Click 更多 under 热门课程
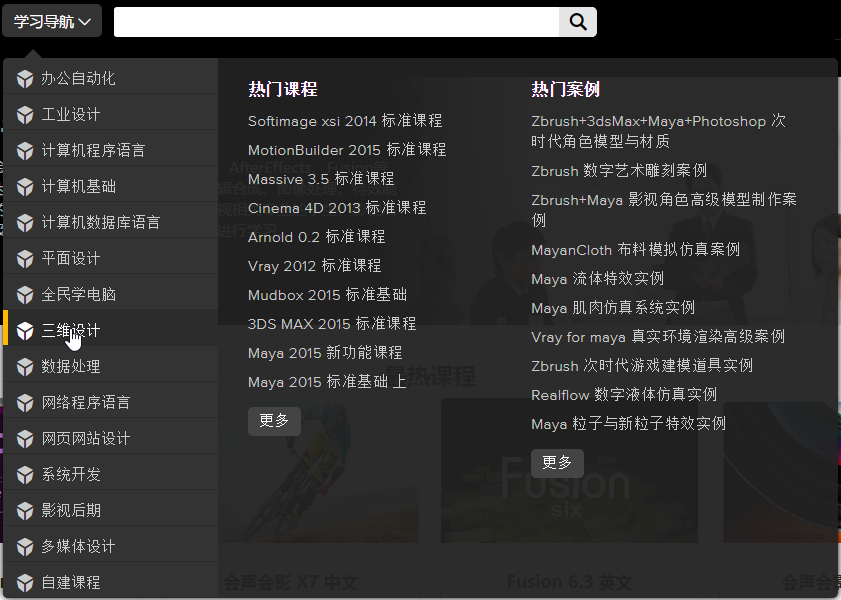This screenshot has height=600, width=841. (274, 421)
